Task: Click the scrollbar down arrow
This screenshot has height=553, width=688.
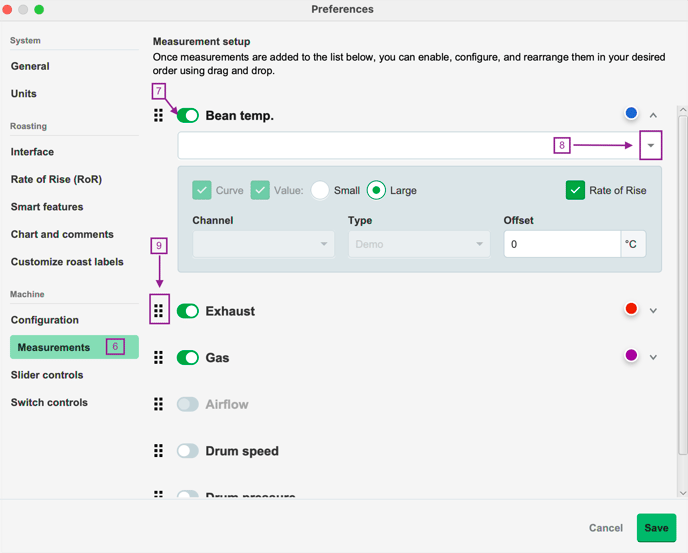Action: (683, 493)
